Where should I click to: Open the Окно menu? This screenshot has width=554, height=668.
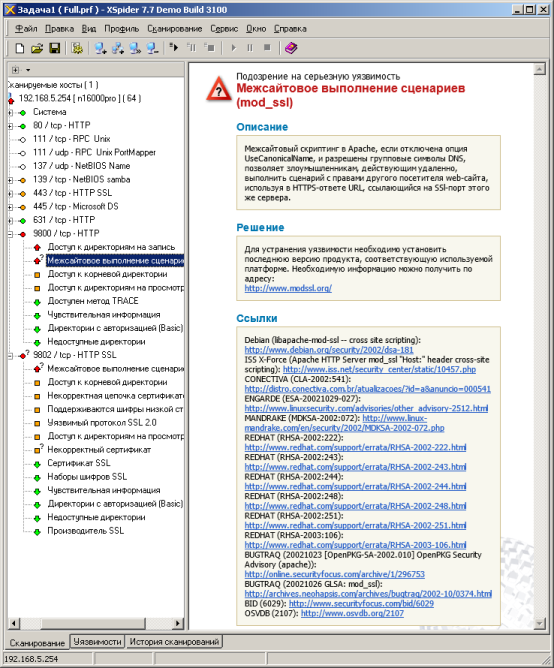click(256, 29)
